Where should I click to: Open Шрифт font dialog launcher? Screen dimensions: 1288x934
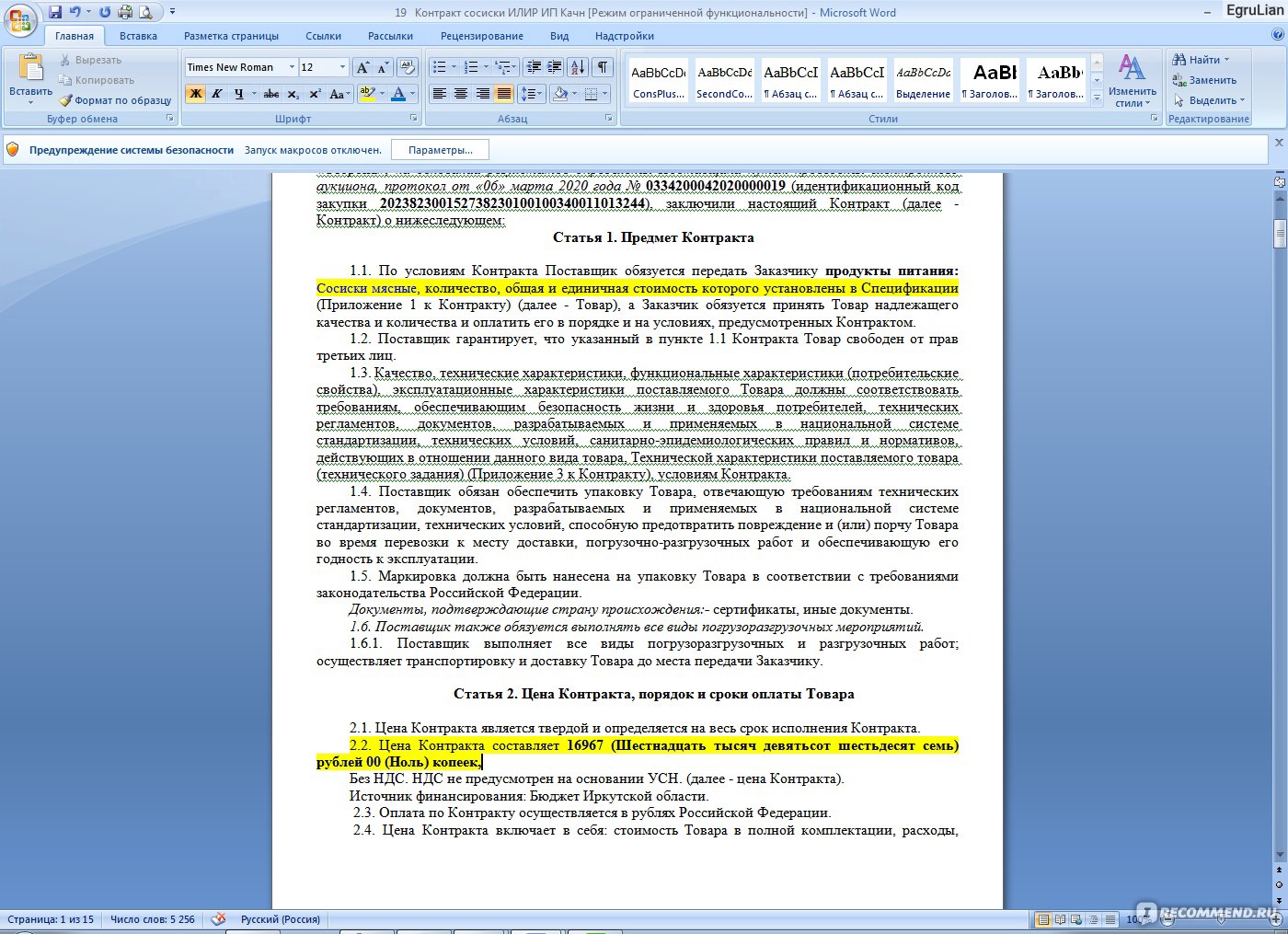(413, 119)
